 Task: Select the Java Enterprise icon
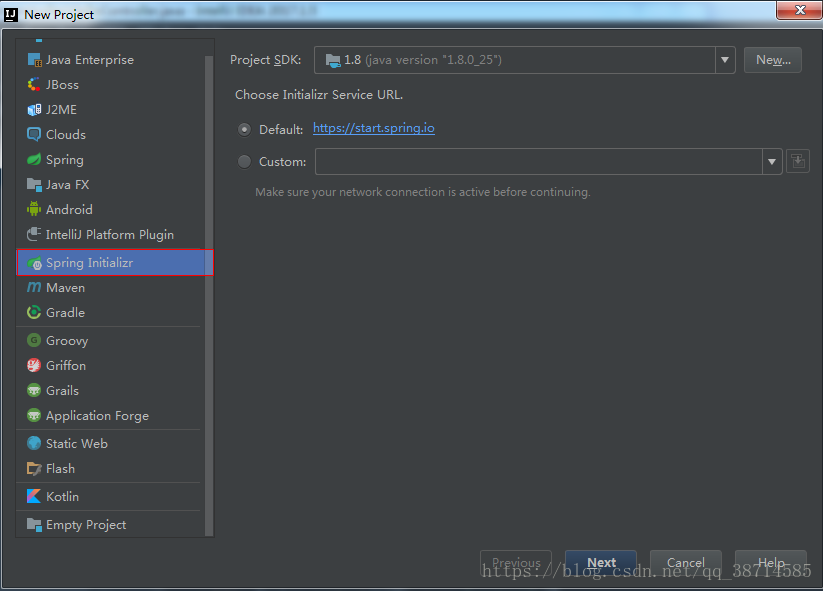pyautogui.click(x=34, y=60)
